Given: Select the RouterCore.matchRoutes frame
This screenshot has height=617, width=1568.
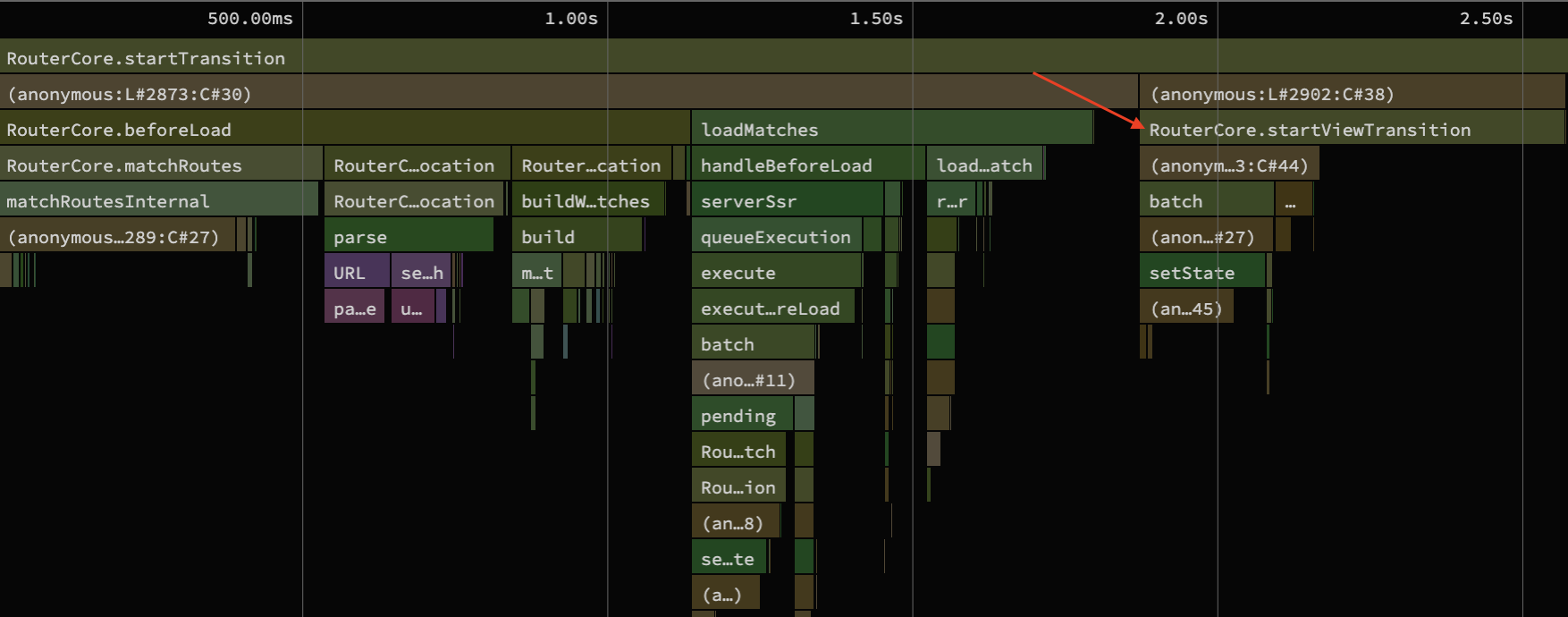Looking at the screenshot, I should tap(161, 165).
